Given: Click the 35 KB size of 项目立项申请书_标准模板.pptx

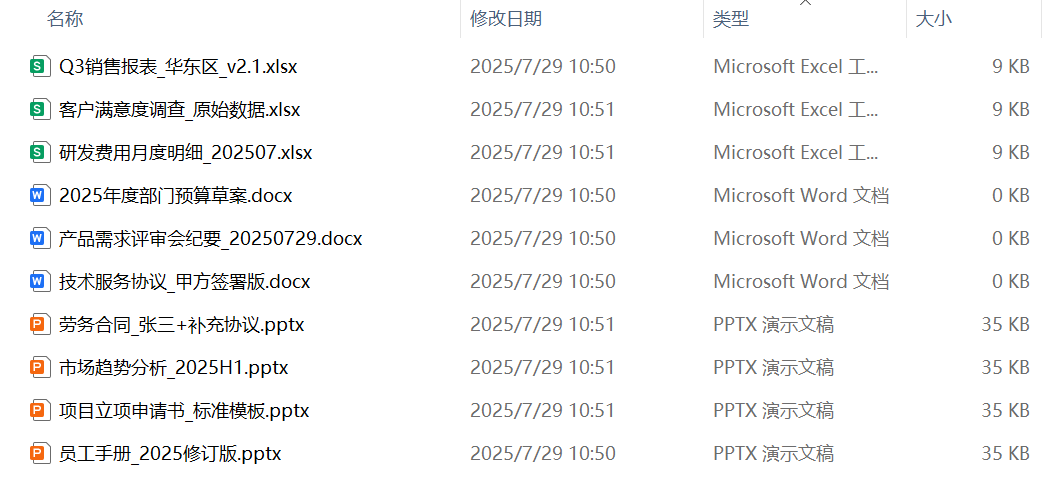Looking at the screenshot, I should click(1005, 411).
